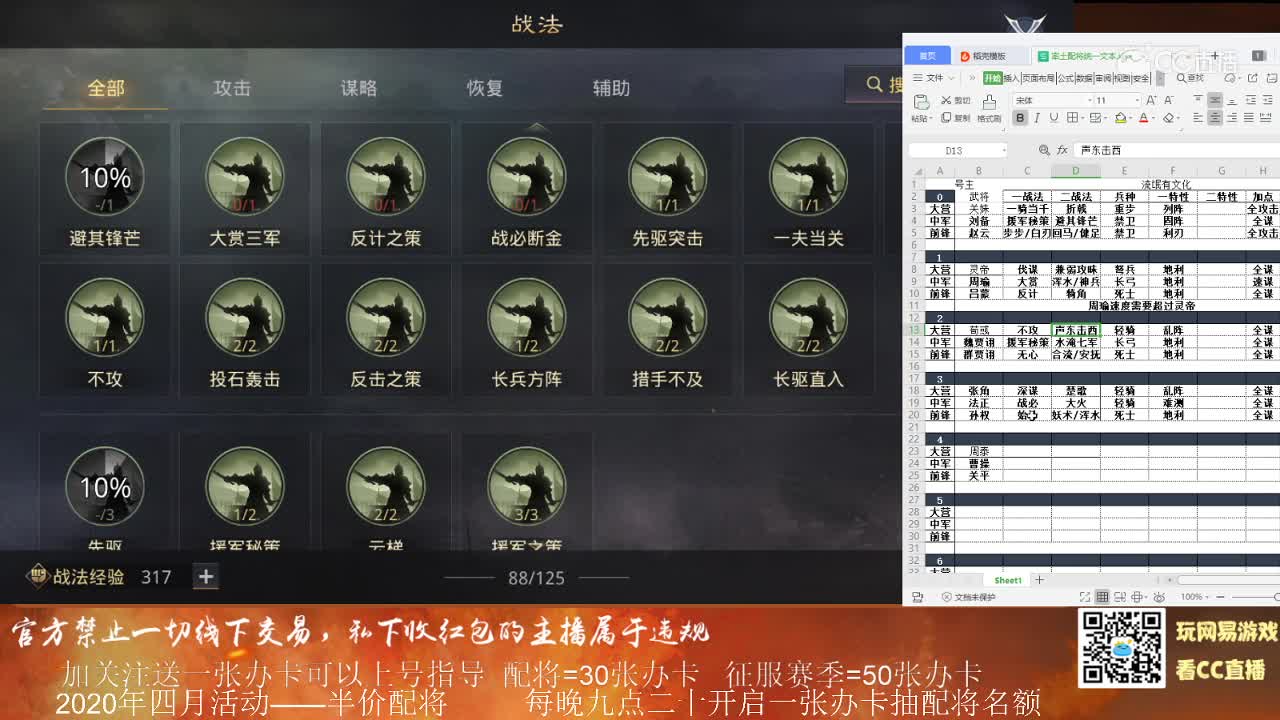Click the Paste icon in WPS
Viewport: 1280px width, 720px height.
pos(922,102)
